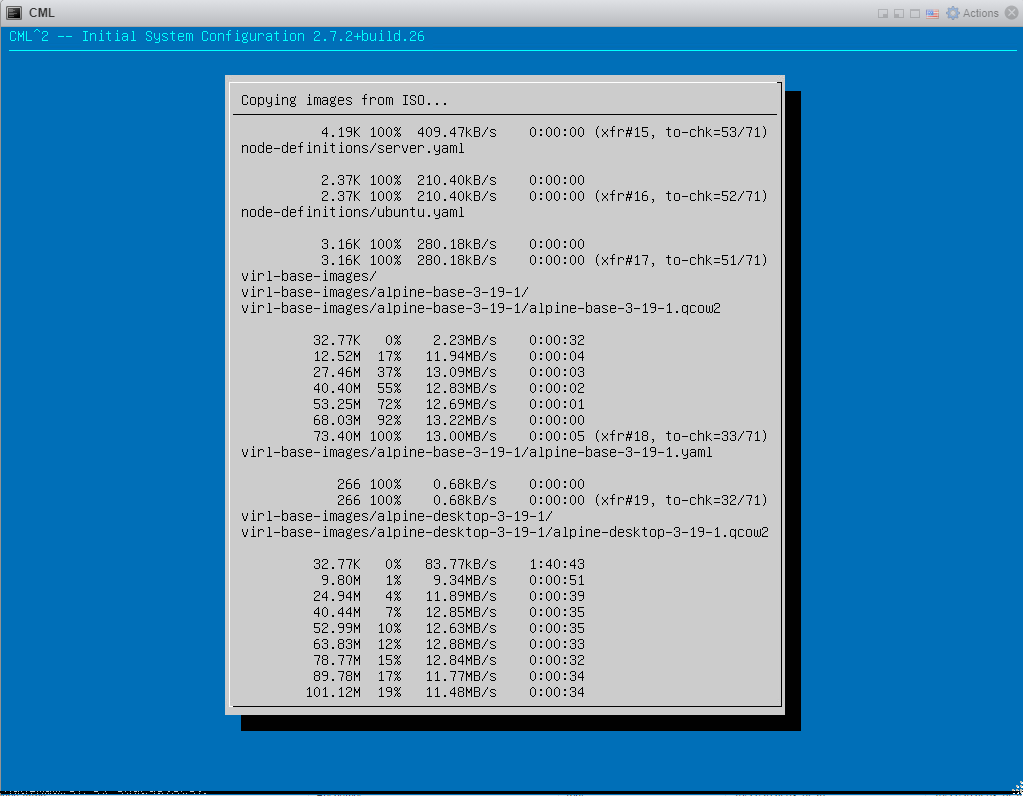Click the '73.40M 100%' transfer line
Viewport: 1023px width, 796px height.
(x=540, y=436)
